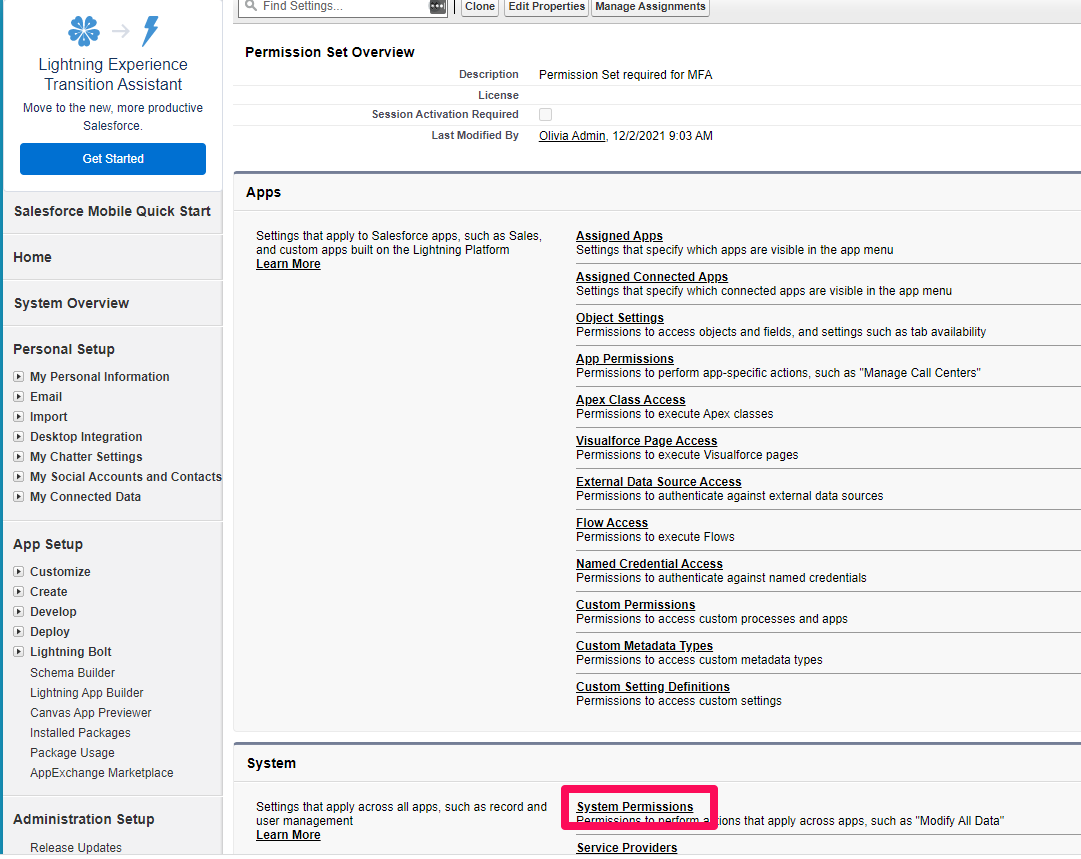
Task: Expand the Lightning Bolt node
Action: (x=19, y=651)
